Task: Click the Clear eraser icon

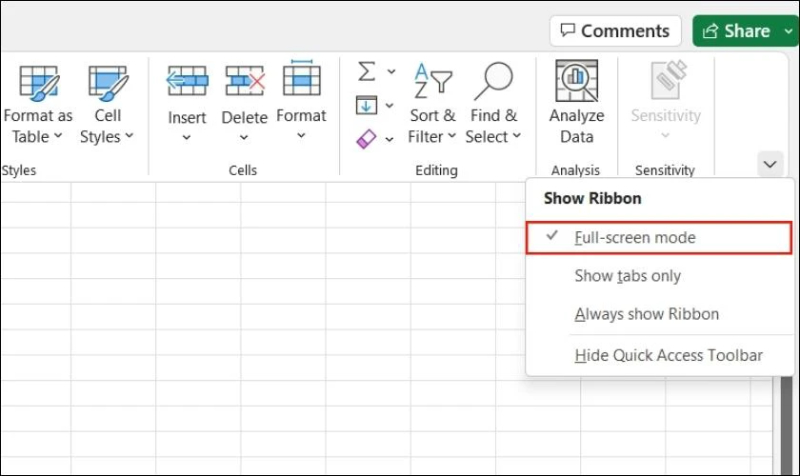Action: [367, 138]
